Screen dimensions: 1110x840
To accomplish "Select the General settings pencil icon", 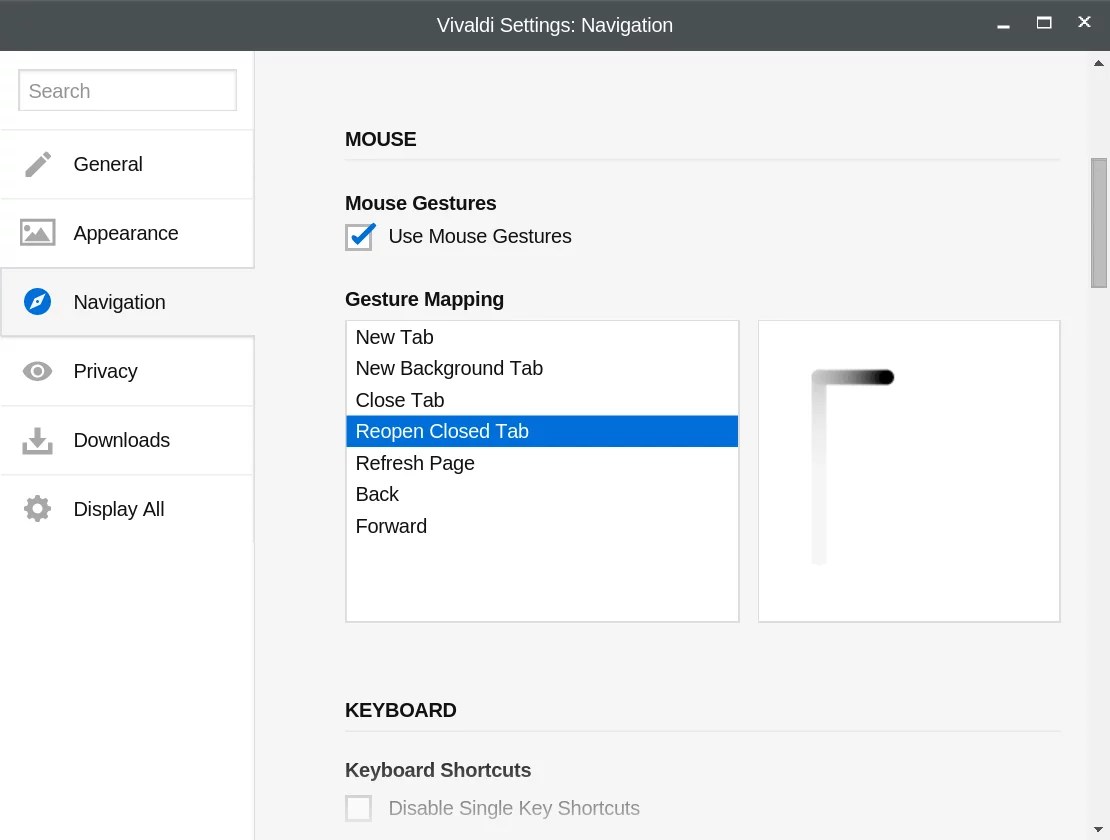I will [37, 163].
